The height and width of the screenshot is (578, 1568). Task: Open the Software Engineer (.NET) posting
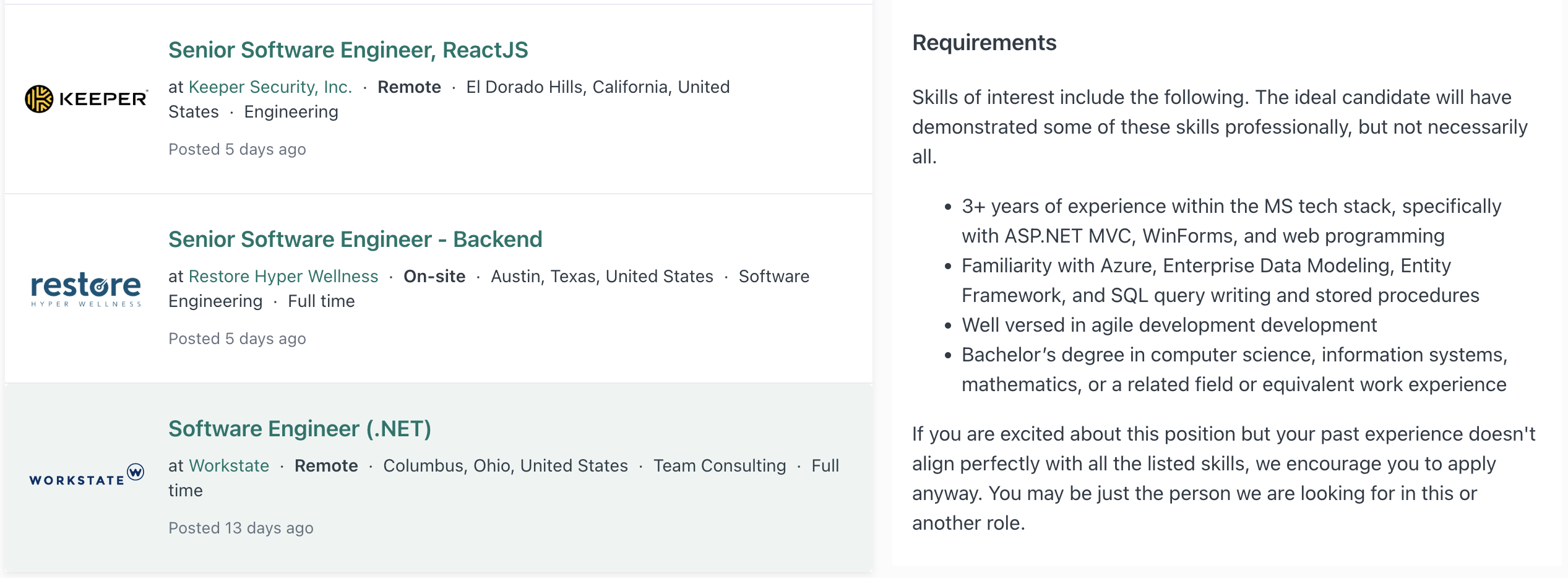[x=299, y=429]
